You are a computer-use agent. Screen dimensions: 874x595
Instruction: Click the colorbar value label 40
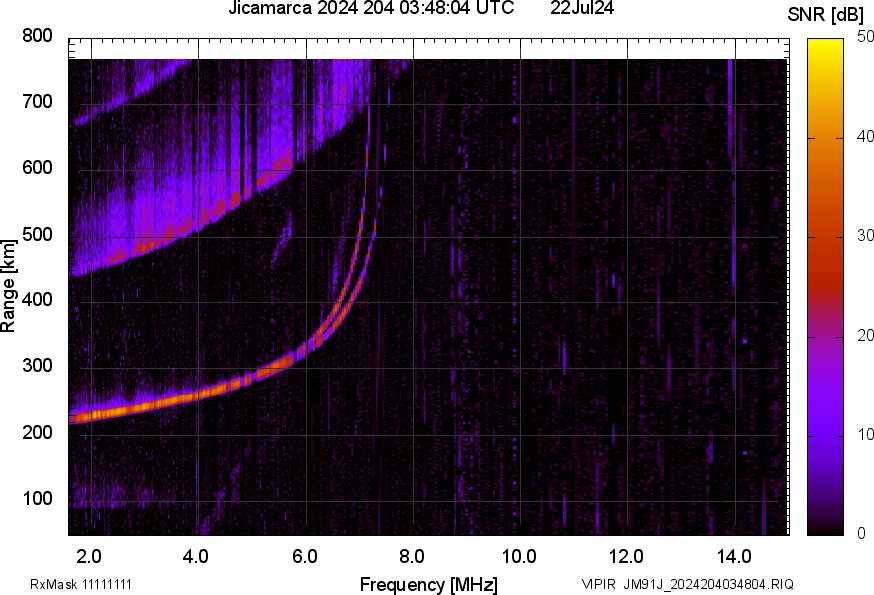tap(865, 136)
